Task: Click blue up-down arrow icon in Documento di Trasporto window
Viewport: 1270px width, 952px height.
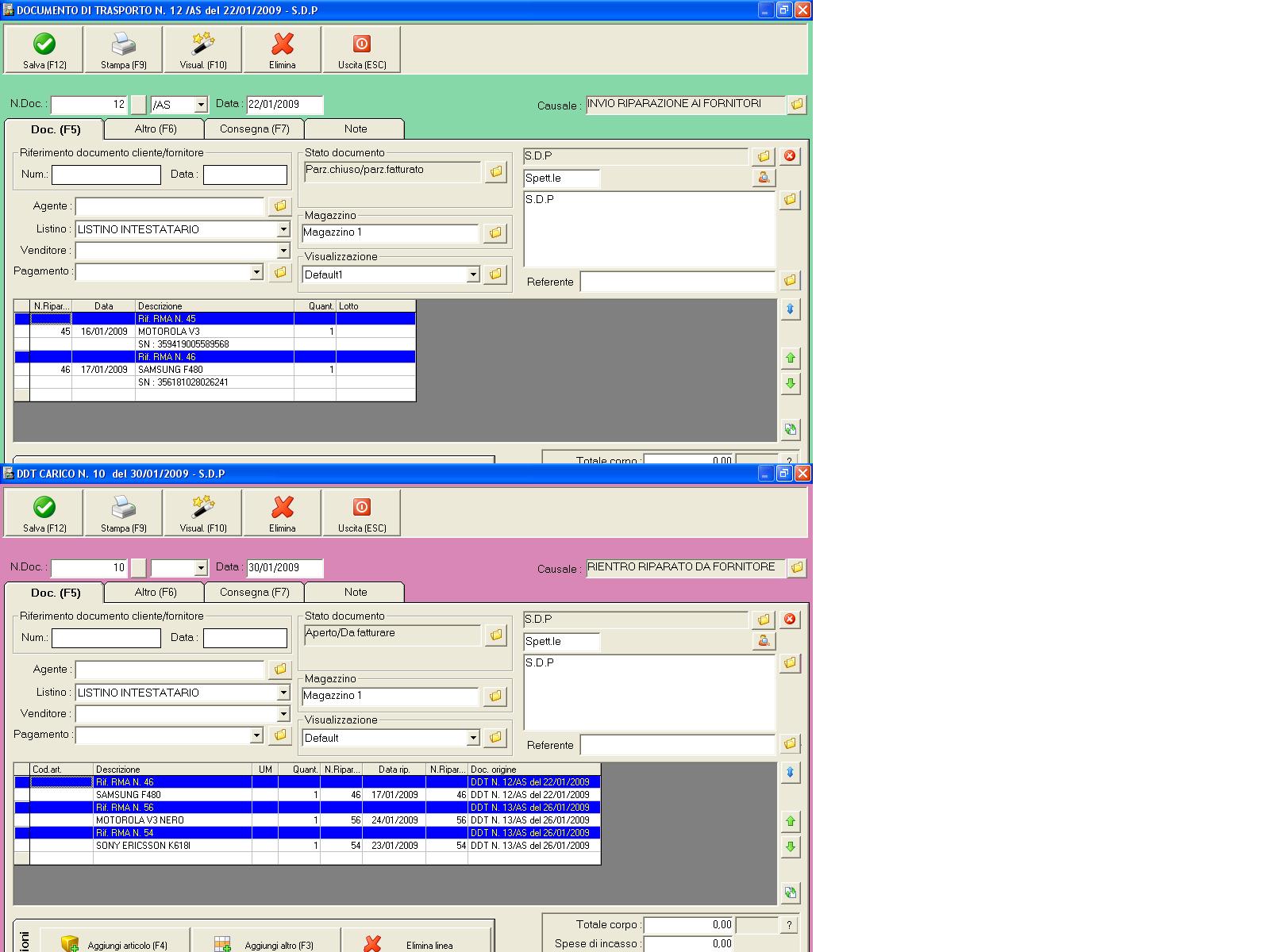Action: pyautogui.click(x=790, y=309)
